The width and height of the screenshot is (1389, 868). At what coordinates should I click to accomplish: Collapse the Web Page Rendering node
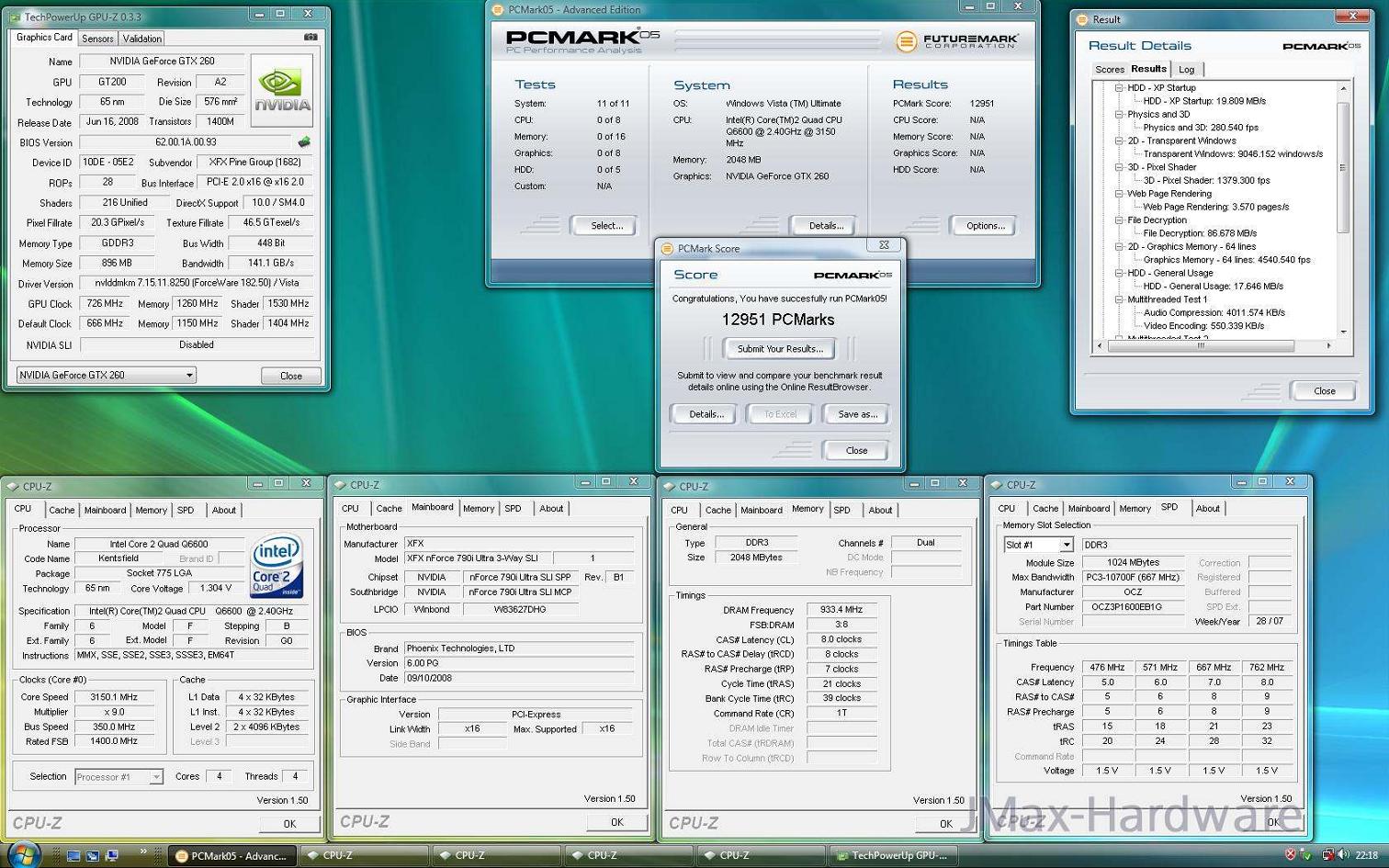click(1119, 194)
